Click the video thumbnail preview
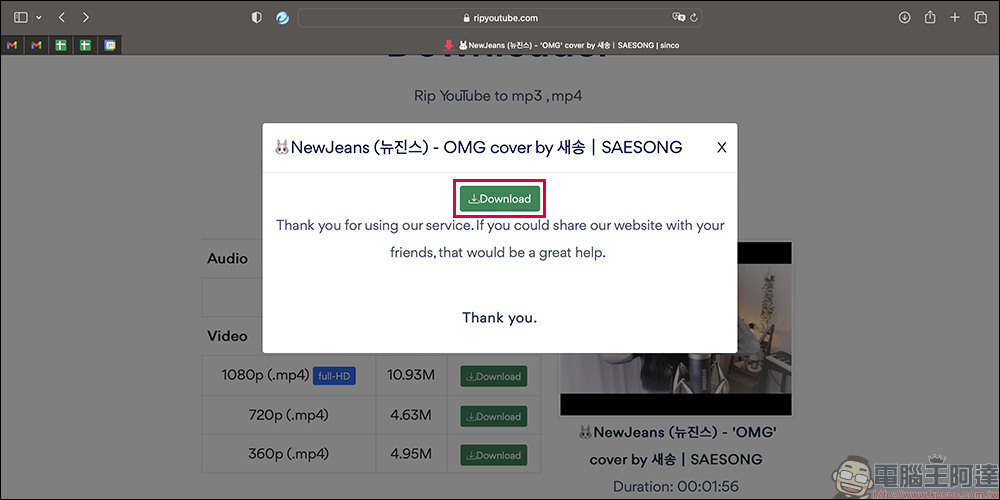This screenshot has width=1000, height=500. coord(676,328)
